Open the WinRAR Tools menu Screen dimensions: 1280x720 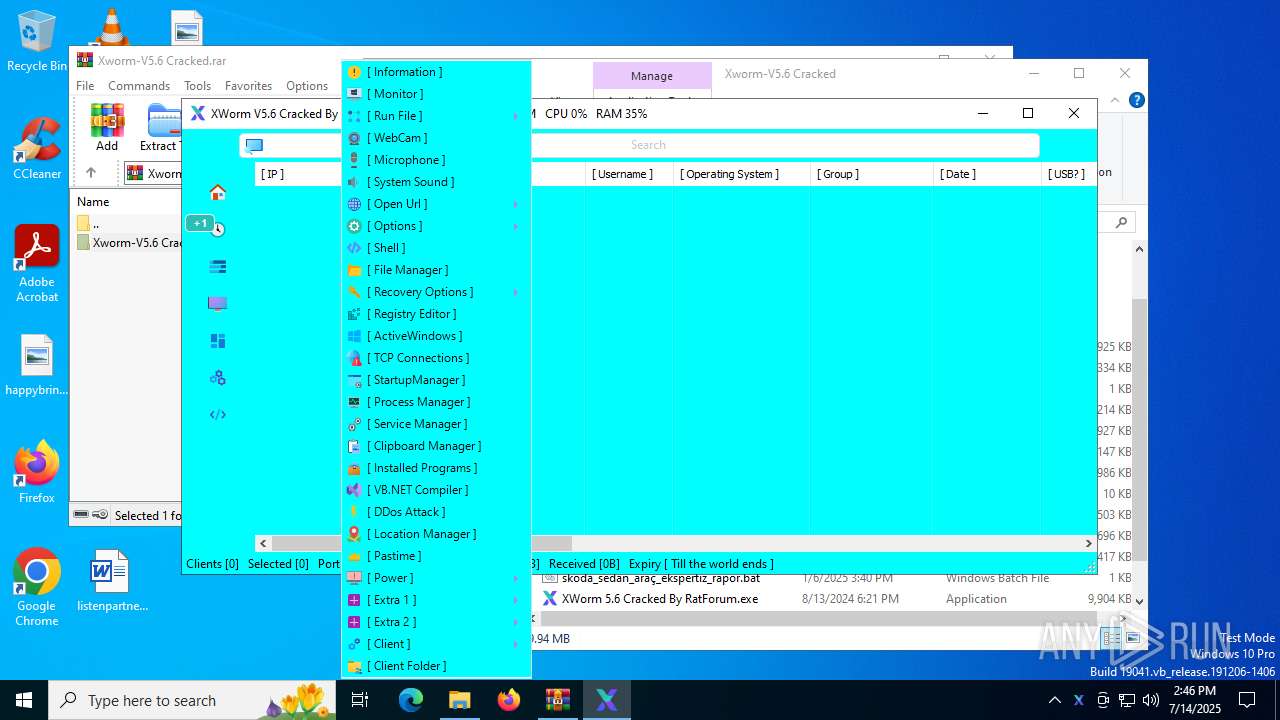point(197,86)
